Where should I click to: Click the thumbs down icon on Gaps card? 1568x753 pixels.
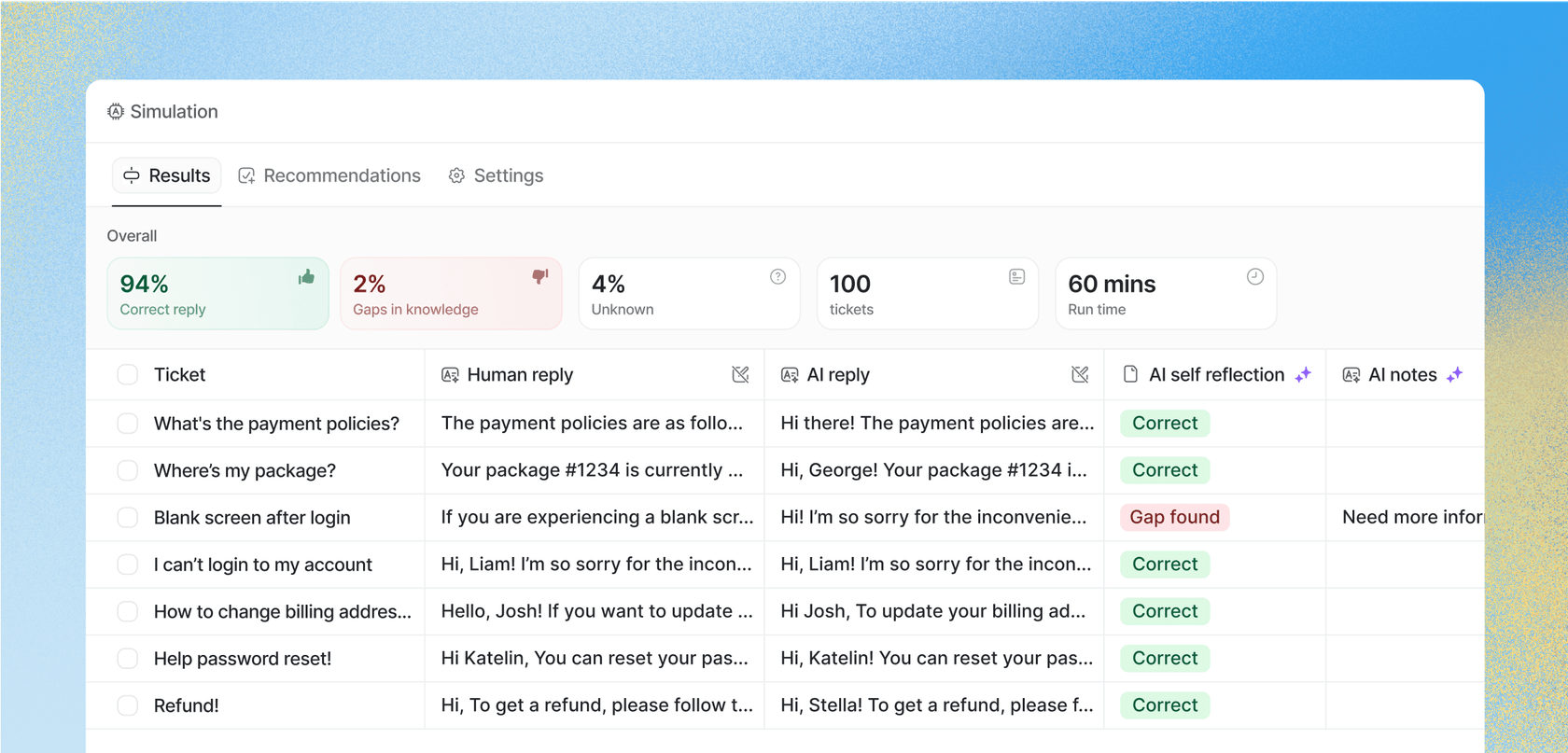pyautogui.click(x=540, y=277)
